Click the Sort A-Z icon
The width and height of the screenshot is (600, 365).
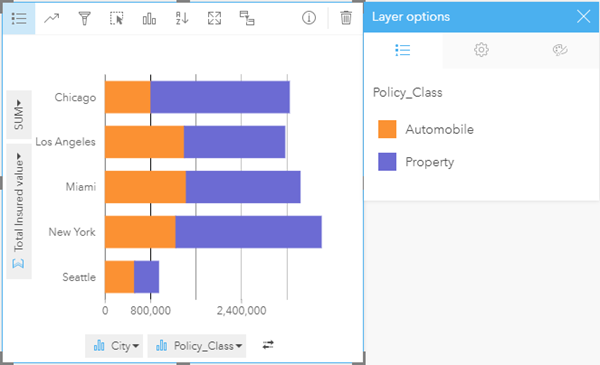(182, 18)
